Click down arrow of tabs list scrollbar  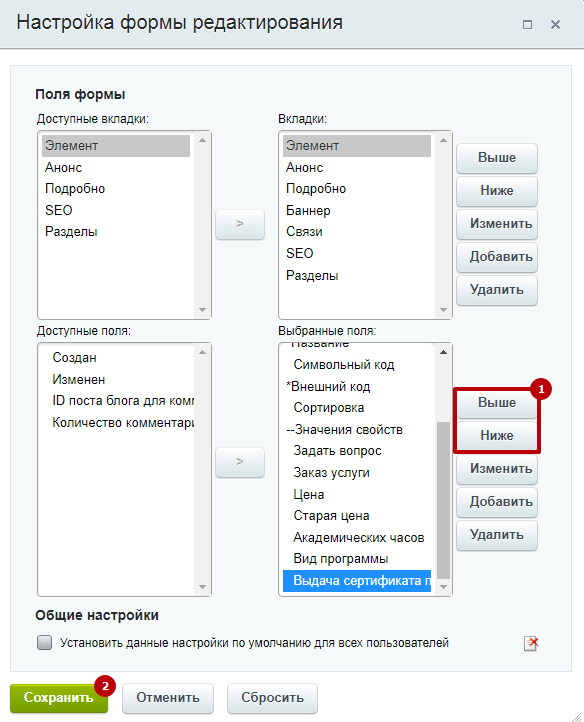(x=444, y=310)
